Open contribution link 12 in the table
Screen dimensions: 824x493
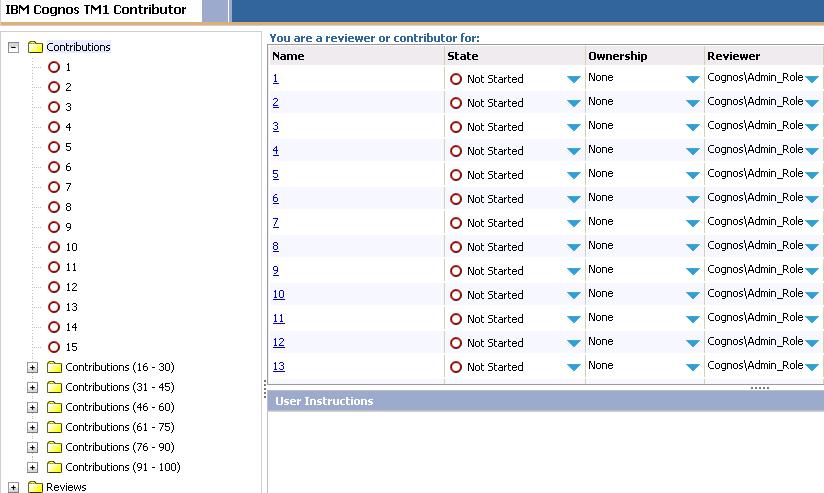[x=279, y=343]
